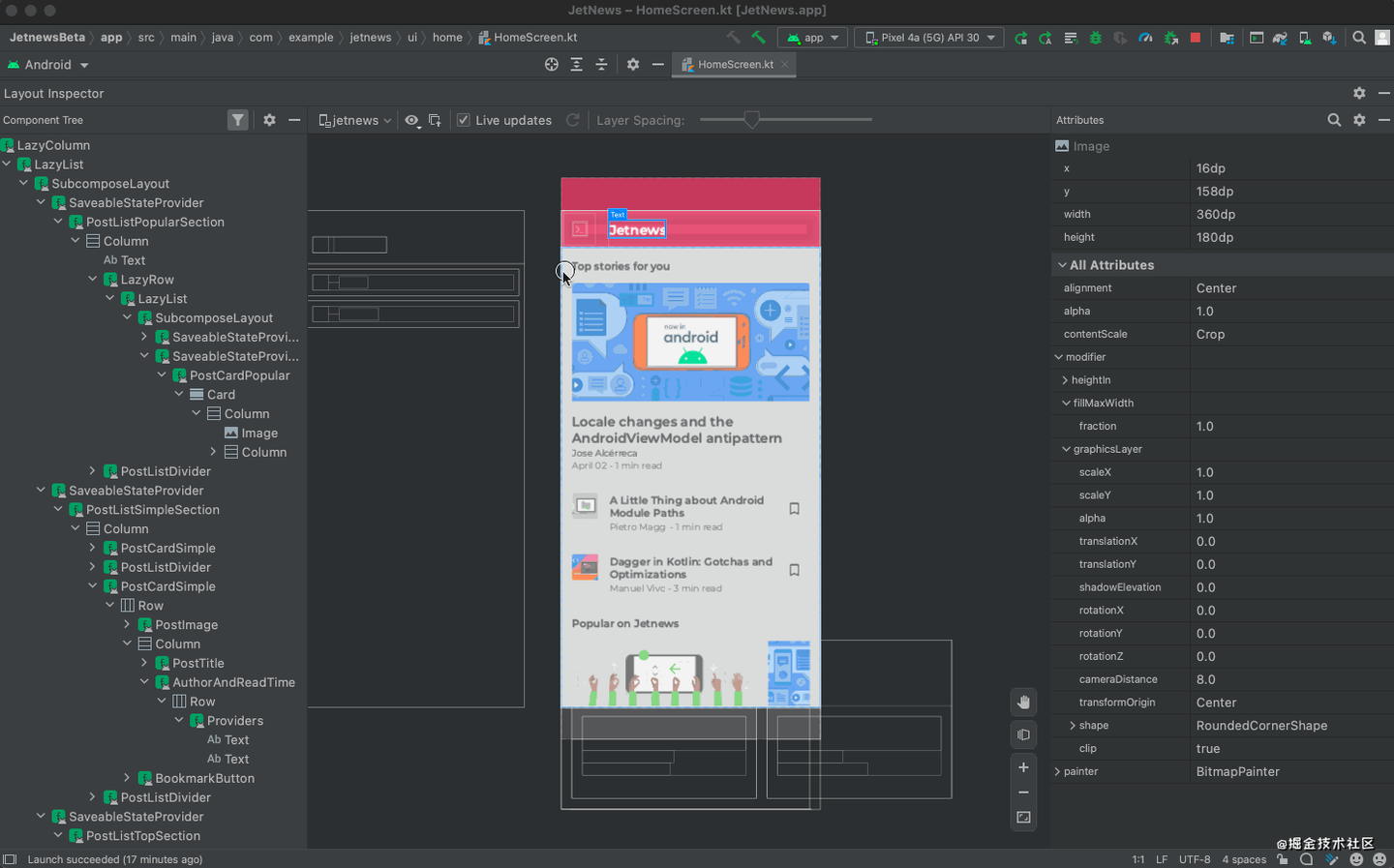The image size is (1394, 868).
Task: Open the View Options eye menu
Action: (412, 120)
